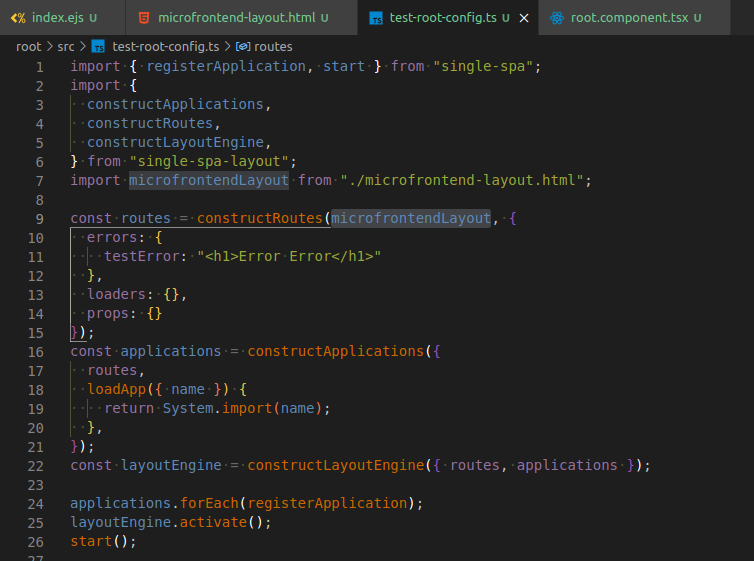This screenshot has width=754, height=561.
Task: Click 'constructLayoutEngine' call on line 22
Action: [x=335, y=465]
